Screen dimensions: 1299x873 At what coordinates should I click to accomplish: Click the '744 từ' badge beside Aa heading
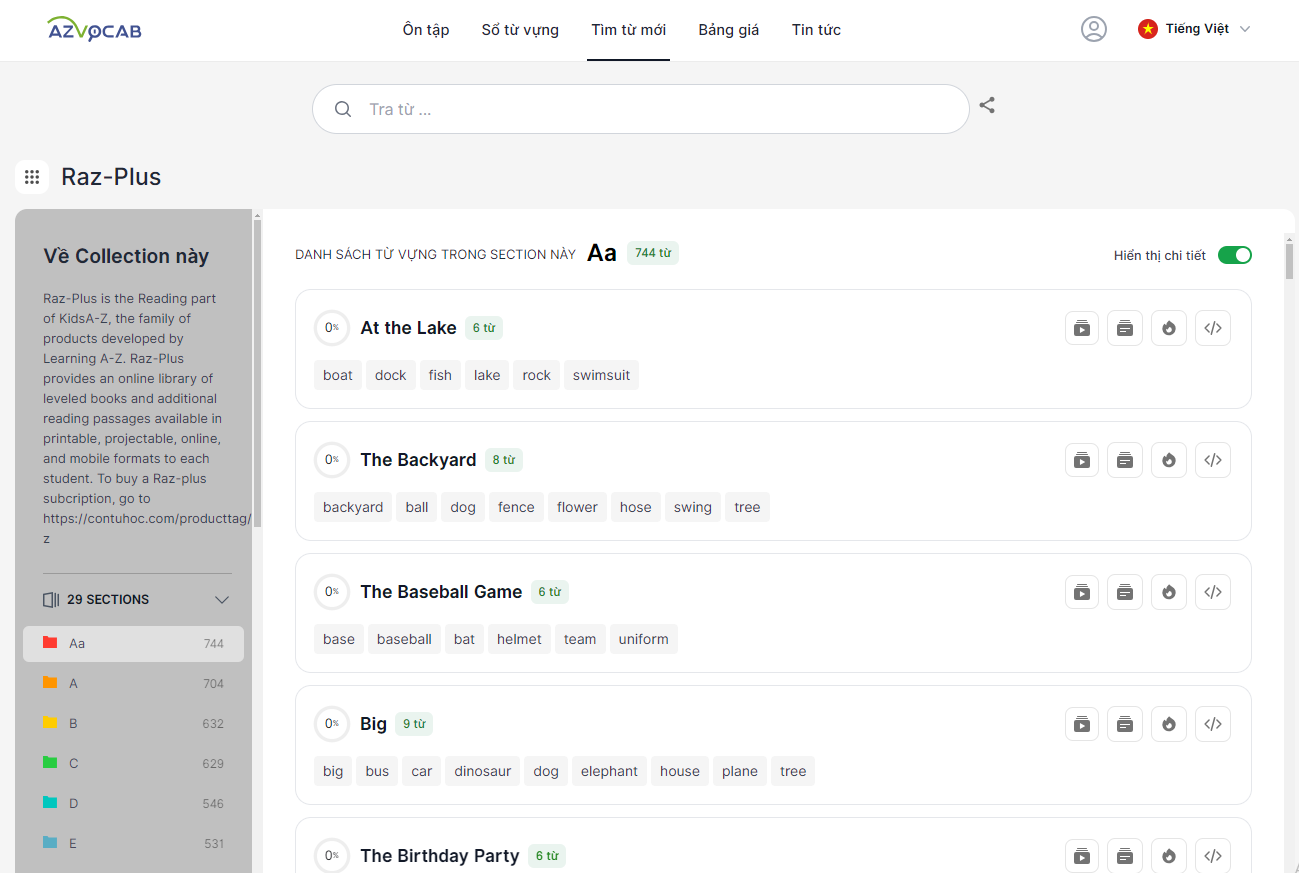(x=653, y=253)
